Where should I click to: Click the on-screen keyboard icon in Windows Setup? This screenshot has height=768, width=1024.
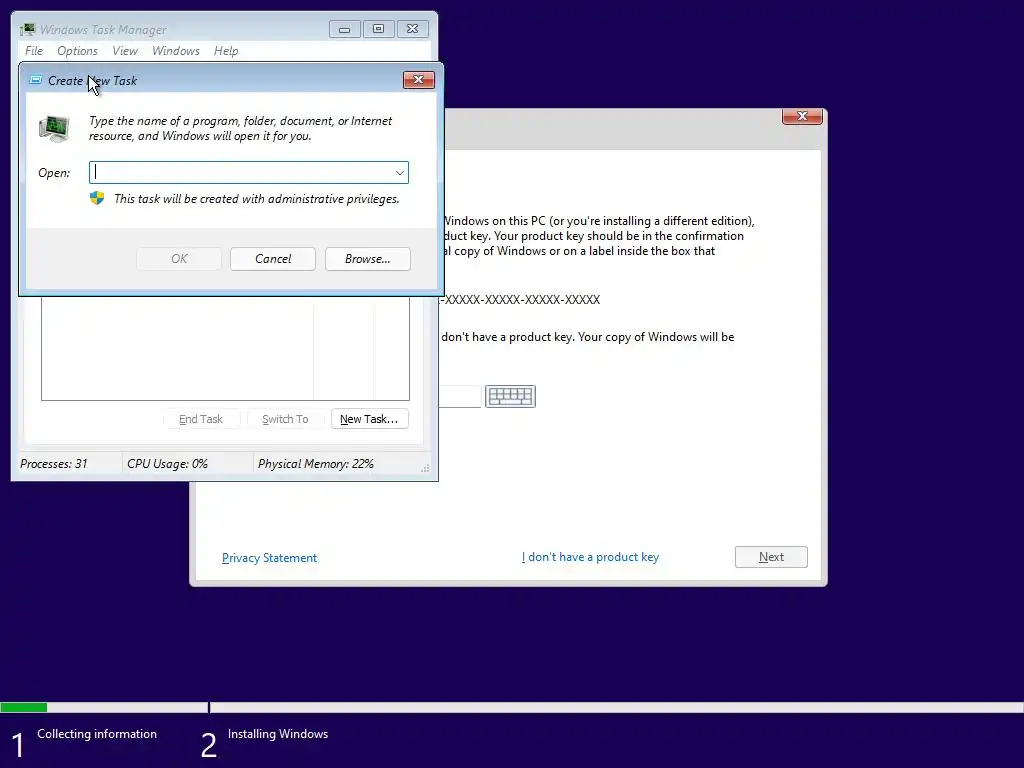point(510,396)
